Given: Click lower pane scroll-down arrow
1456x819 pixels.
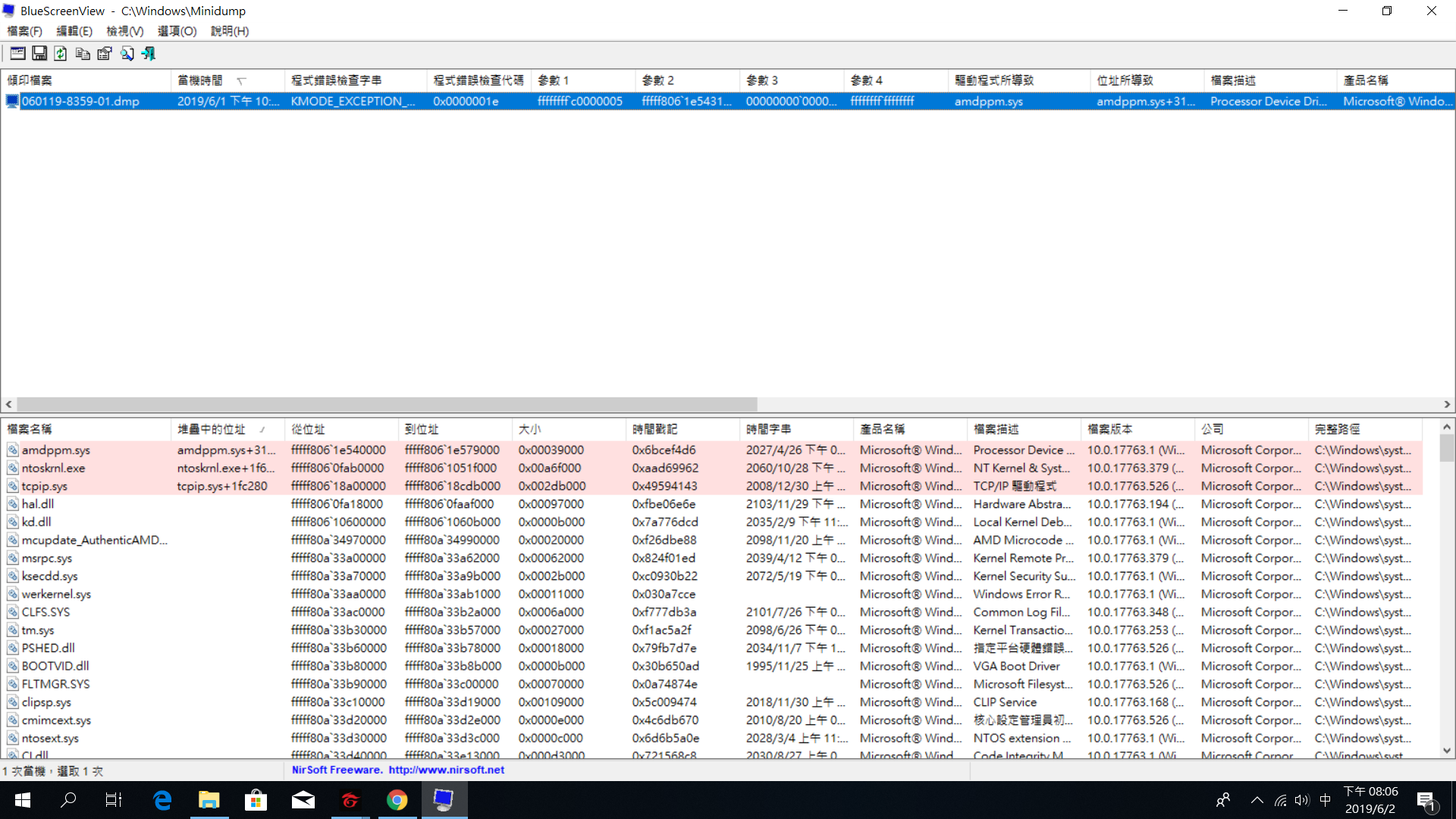Looking at the screenshot, I should coord(1447,751).
